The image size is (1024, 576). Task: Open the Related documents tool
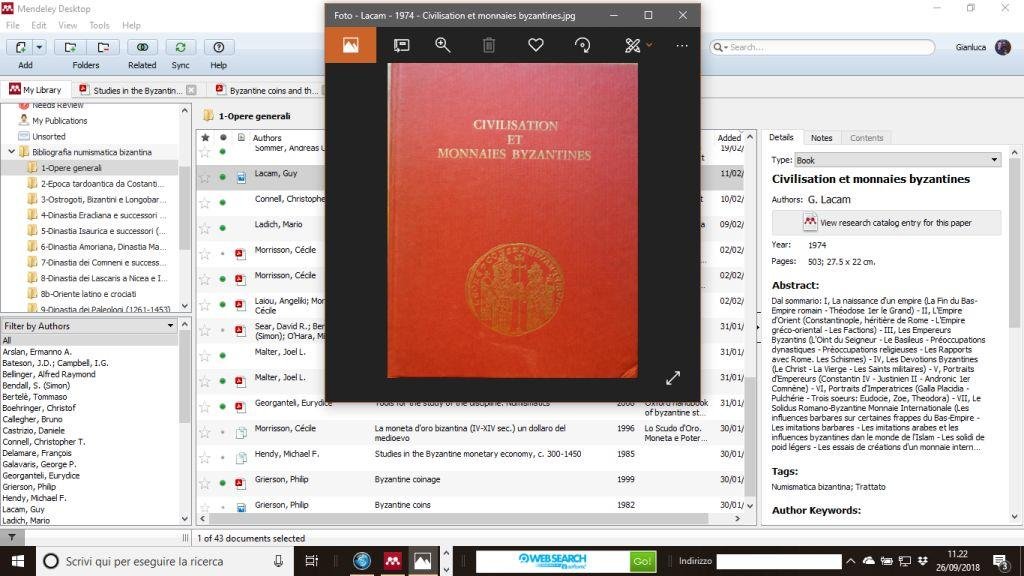[x=142, y=47]
